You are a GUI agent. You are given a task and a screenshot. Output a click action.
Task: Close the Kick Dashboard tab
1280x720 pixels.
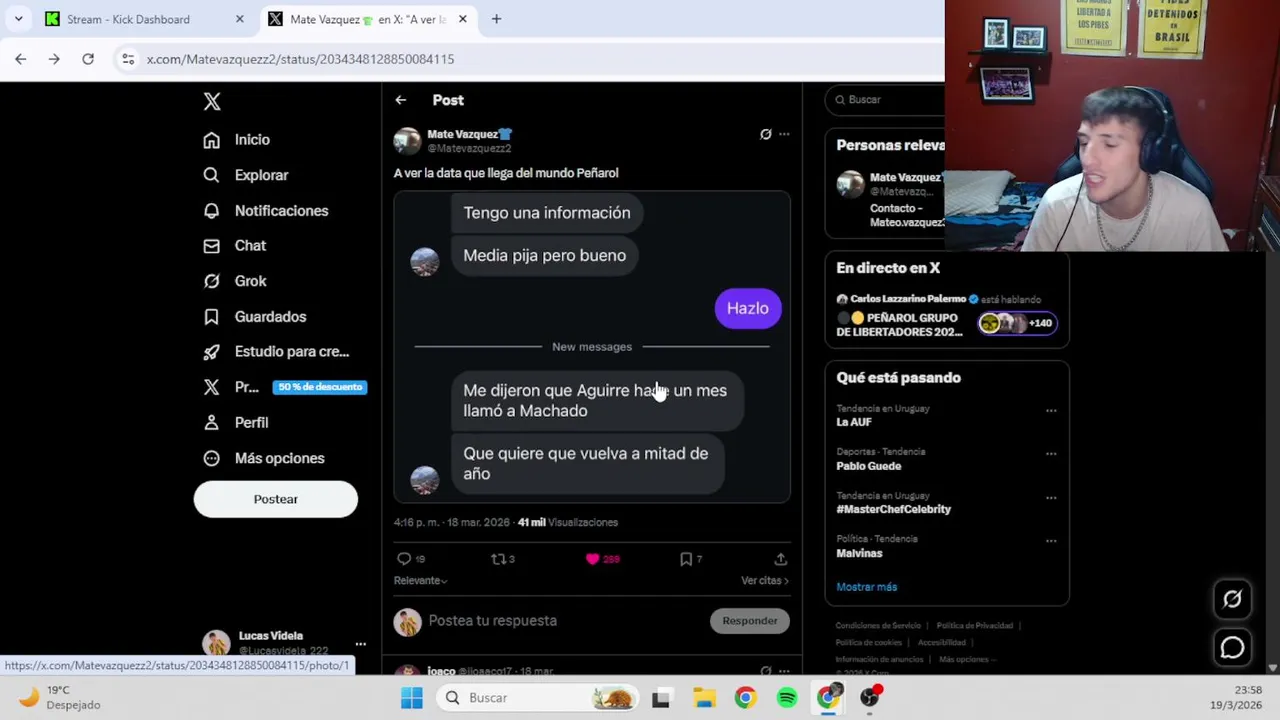239,19
